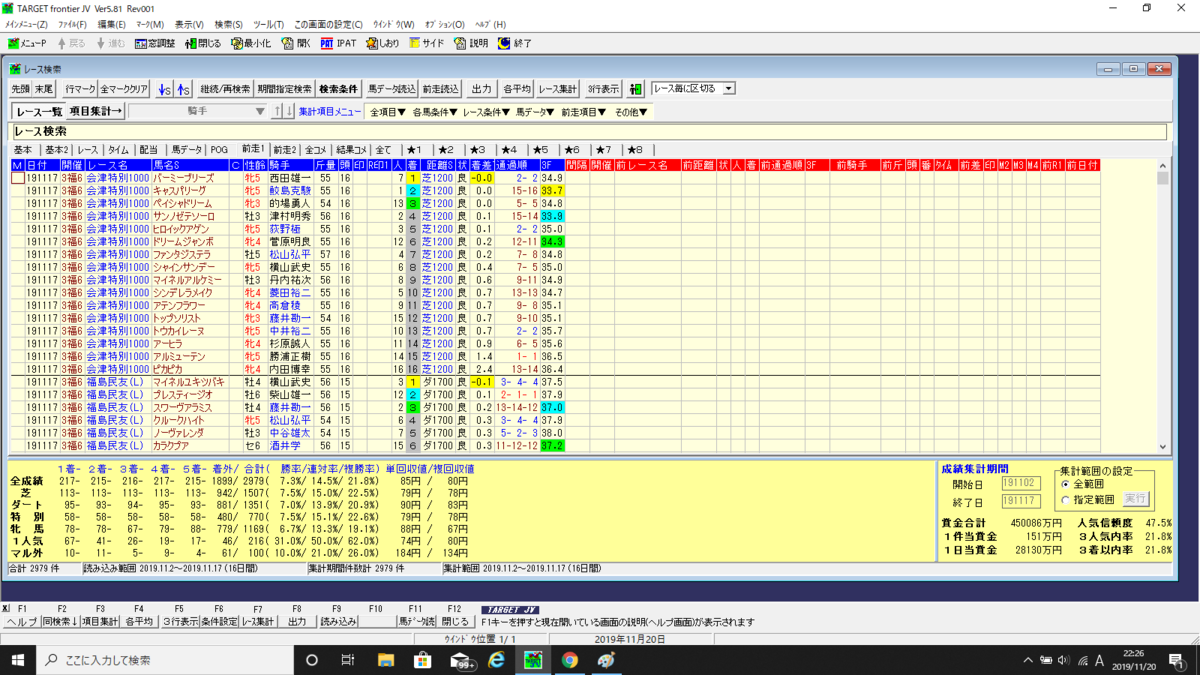Screen dimensions: 1200x675
Task: Open メニューP main menu toolbar icon
Action: 28,43
